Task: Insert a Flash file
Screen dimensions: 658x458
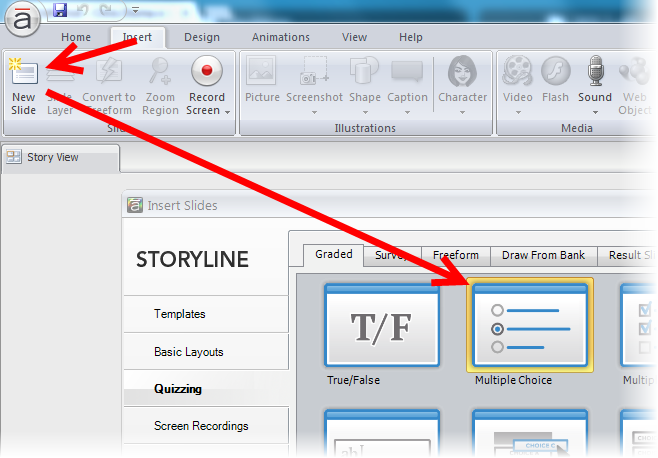Action: pyautogui.click(x=555, y=80)
